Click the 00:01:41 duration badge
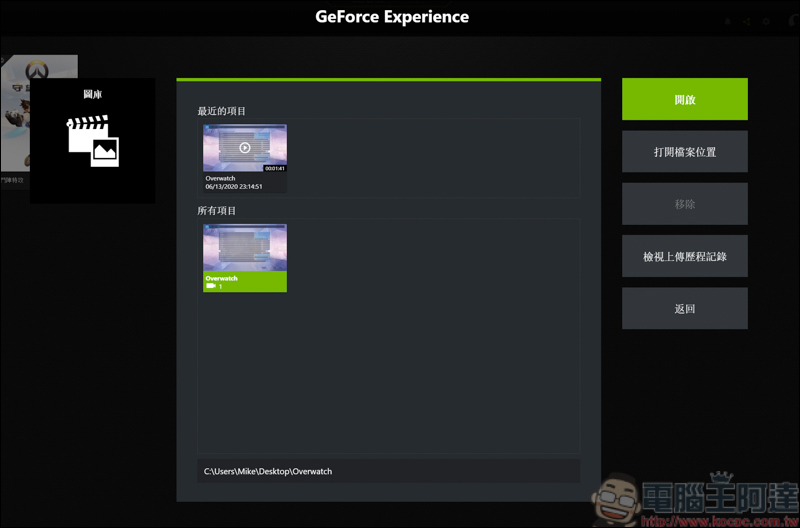 point(274,168)
